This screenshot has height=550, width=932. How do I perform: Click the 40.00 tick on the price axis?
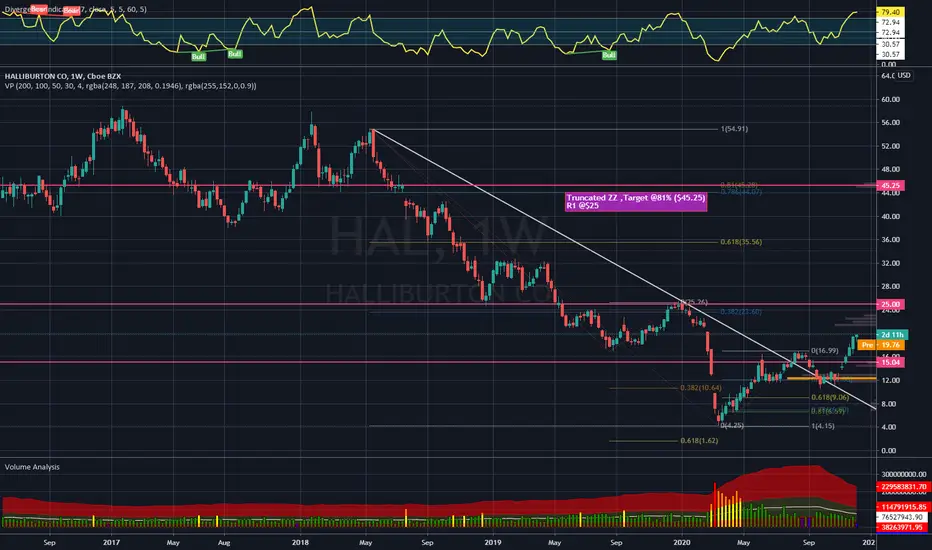[890, 216]
